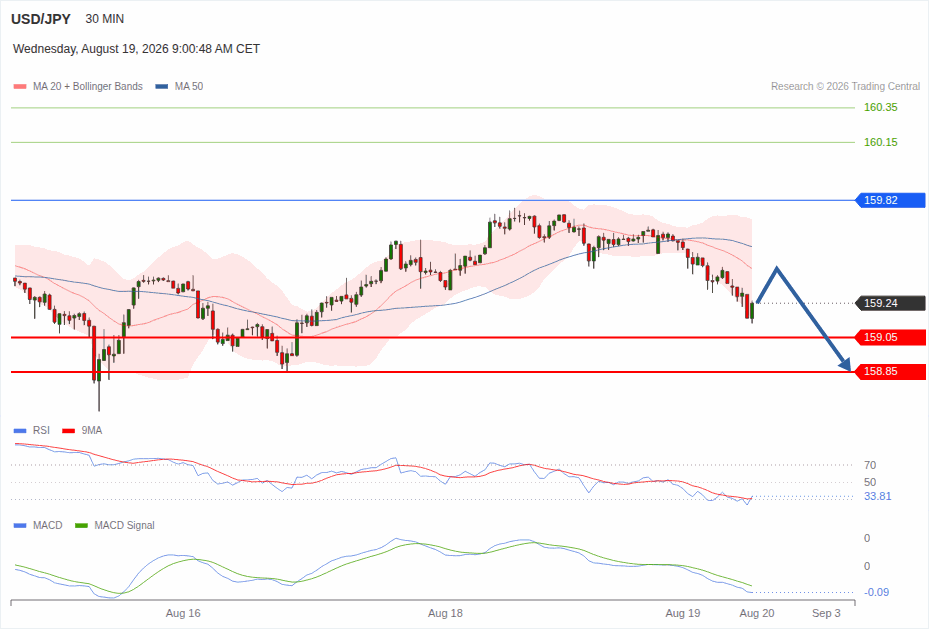The height and width of the screenshot is (629, 929).
Task: Click the MACD value -0.09
Action: click(x=876, y=592)
